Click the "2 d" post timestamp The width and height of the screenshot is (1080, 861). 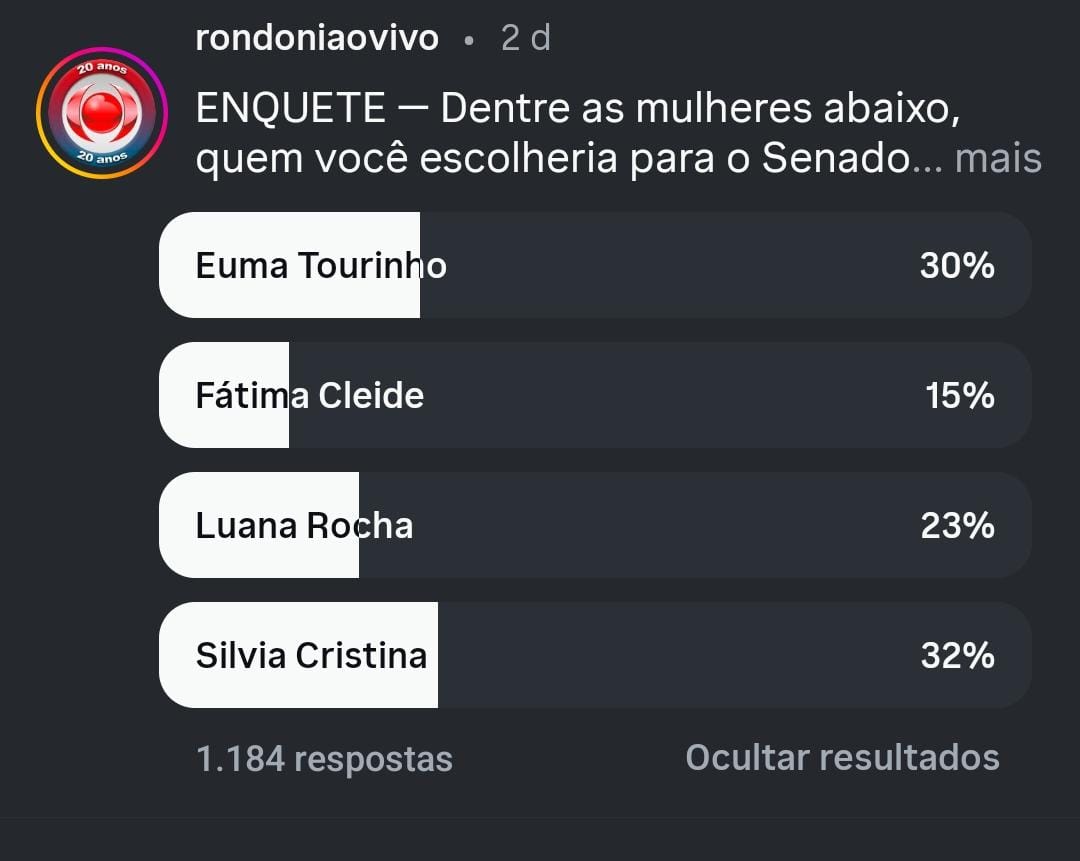pyautogui.click(x=525, y=38)
